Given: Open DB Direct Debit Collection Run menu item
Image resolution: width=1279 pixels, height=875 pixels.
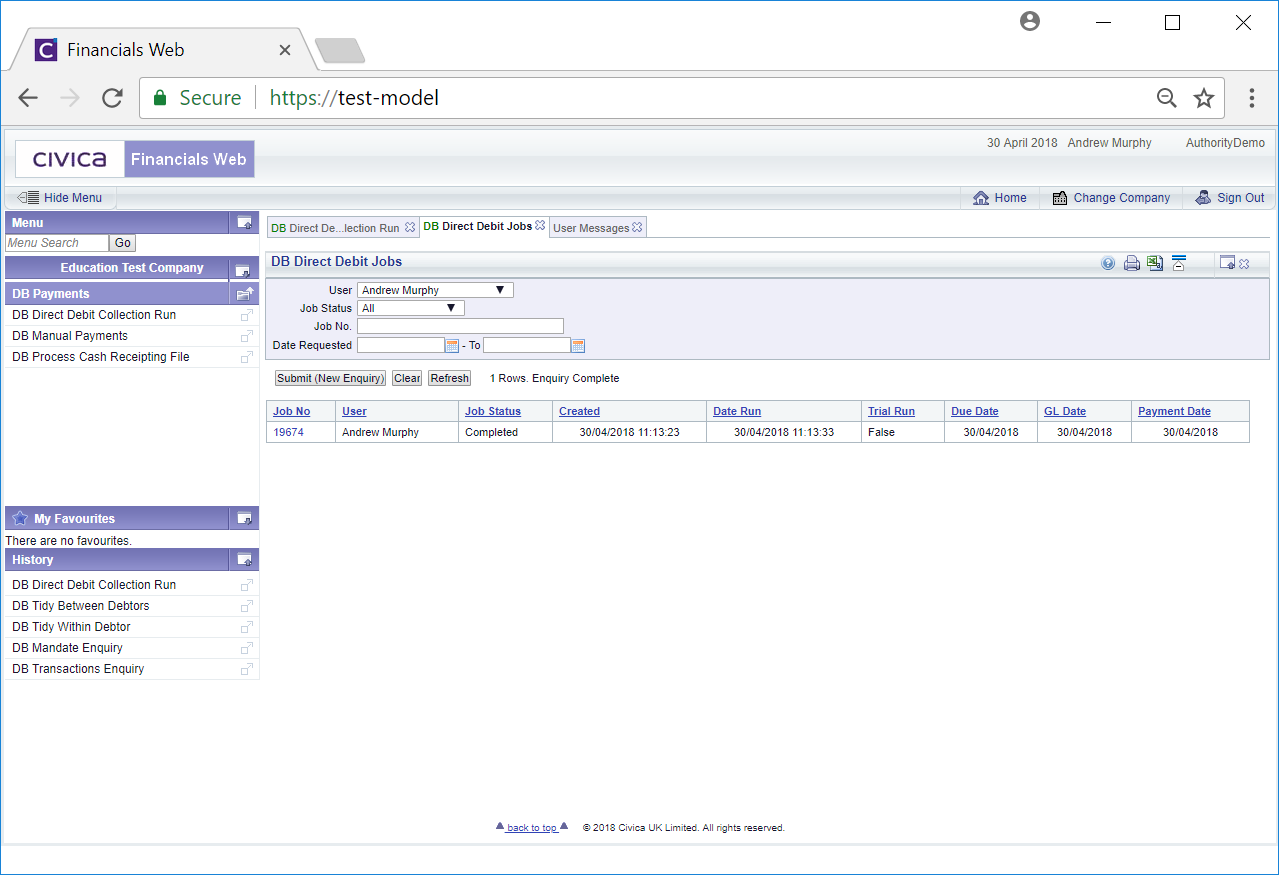Looking at the screenshot, I should (94, 315).
